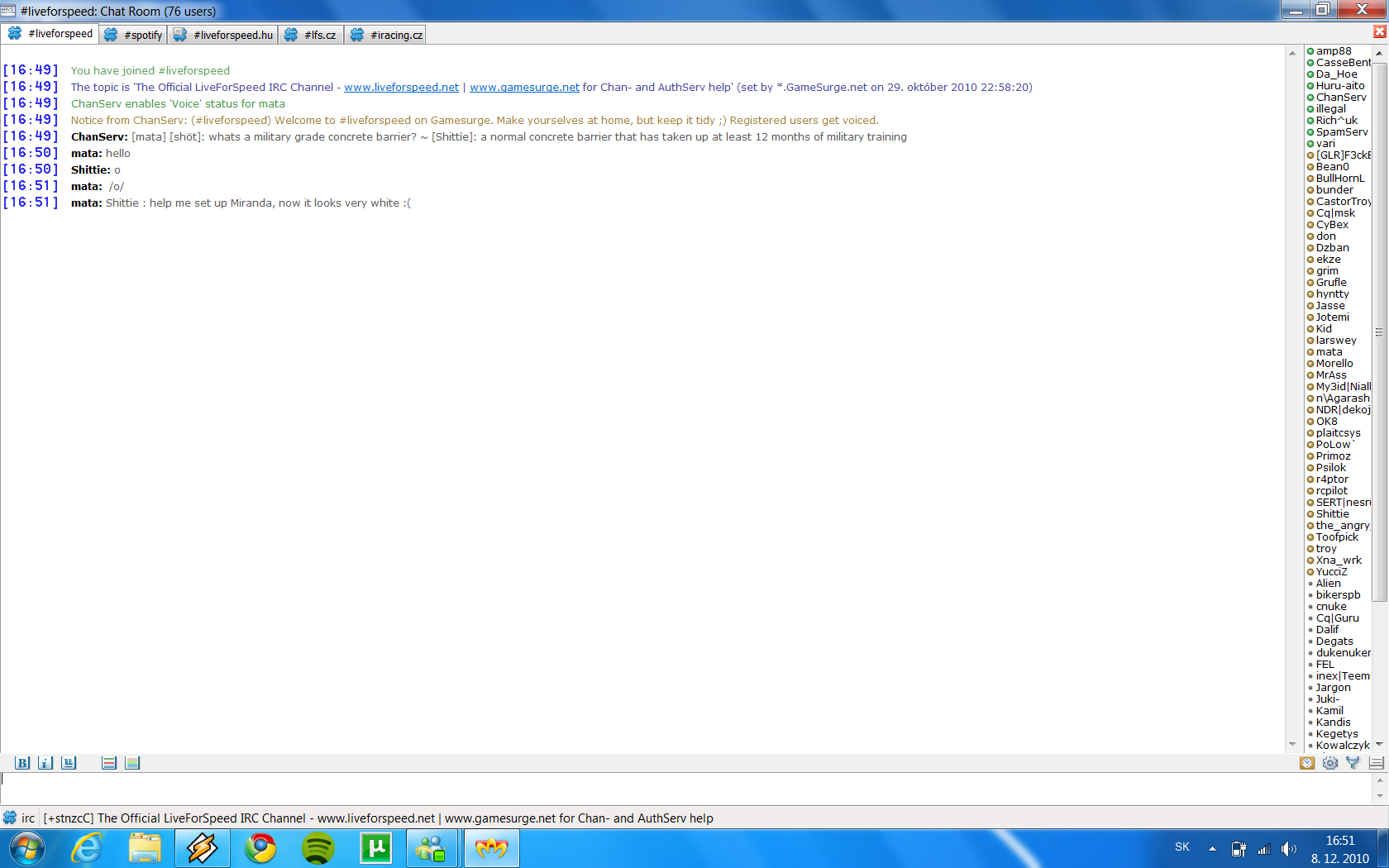The height and width of the screenshot is (868, 1389).
Task: Open channel settings gear icon
Action: coord(1330,763)
